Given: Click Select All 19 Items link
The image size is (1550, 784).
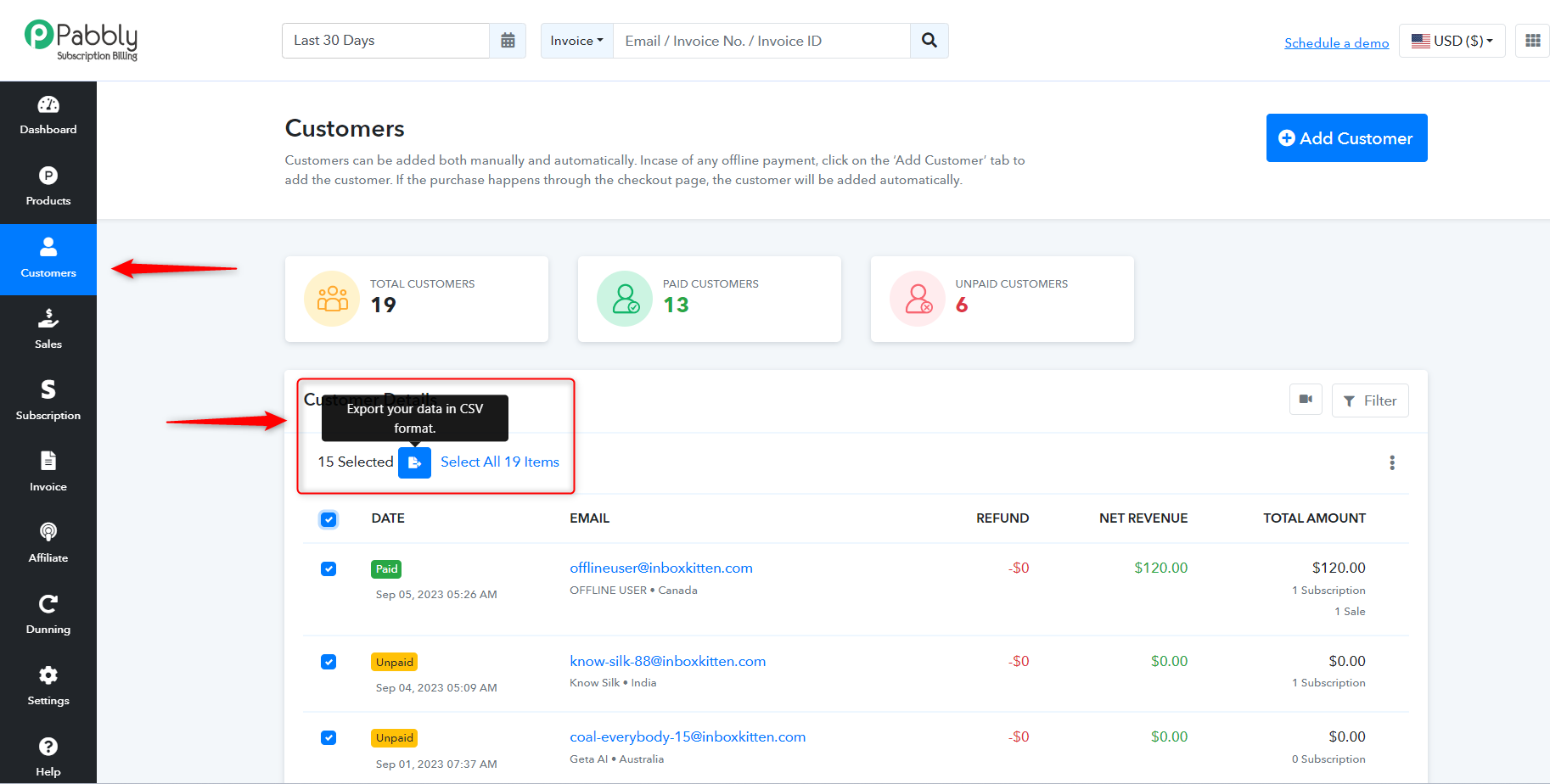Looking at the screenshot, I should click(500, 462).
